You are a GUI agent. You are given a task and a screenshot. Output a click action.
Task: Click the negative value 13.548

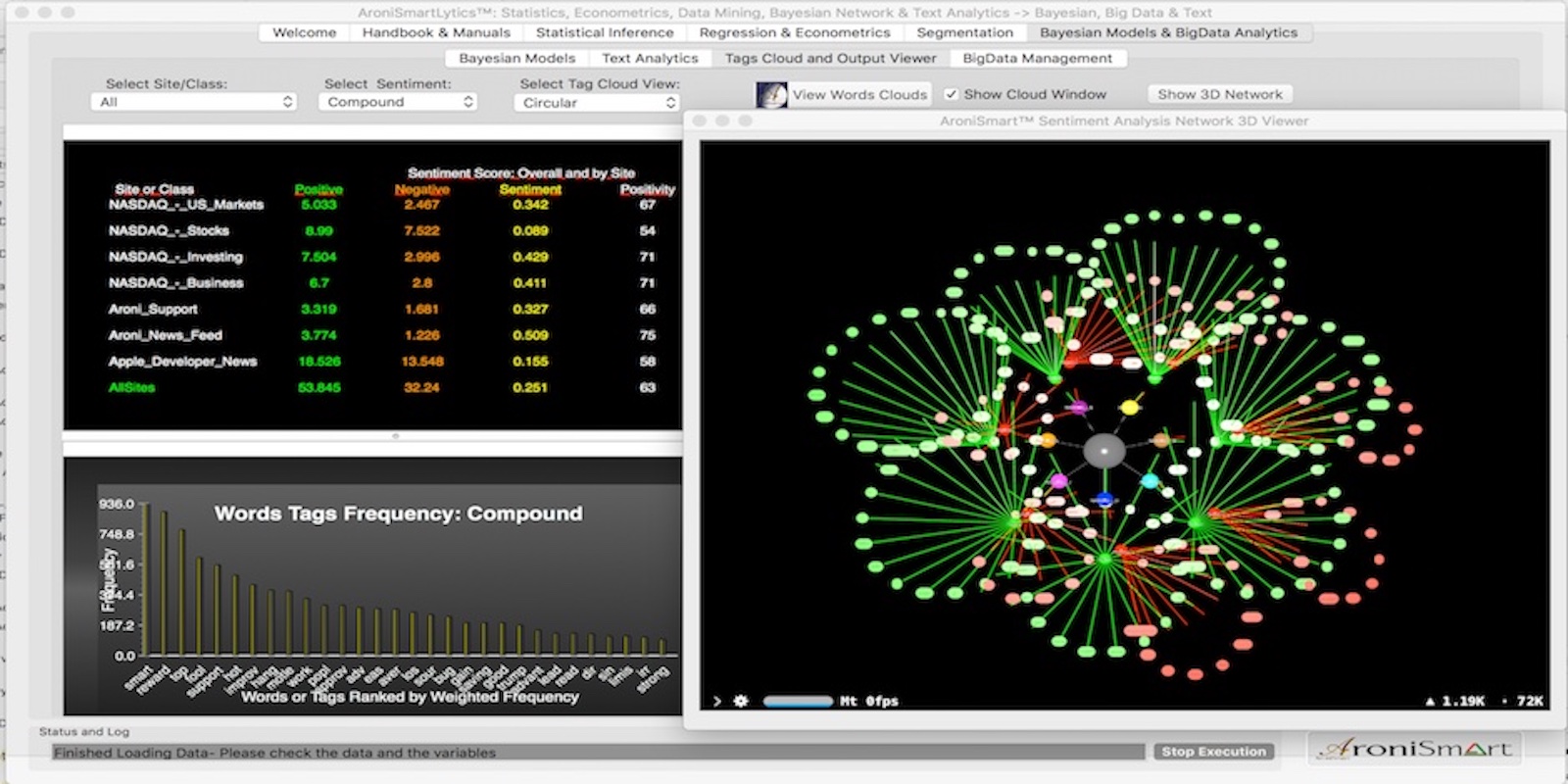pyautogui.click(x=422, y=362)
